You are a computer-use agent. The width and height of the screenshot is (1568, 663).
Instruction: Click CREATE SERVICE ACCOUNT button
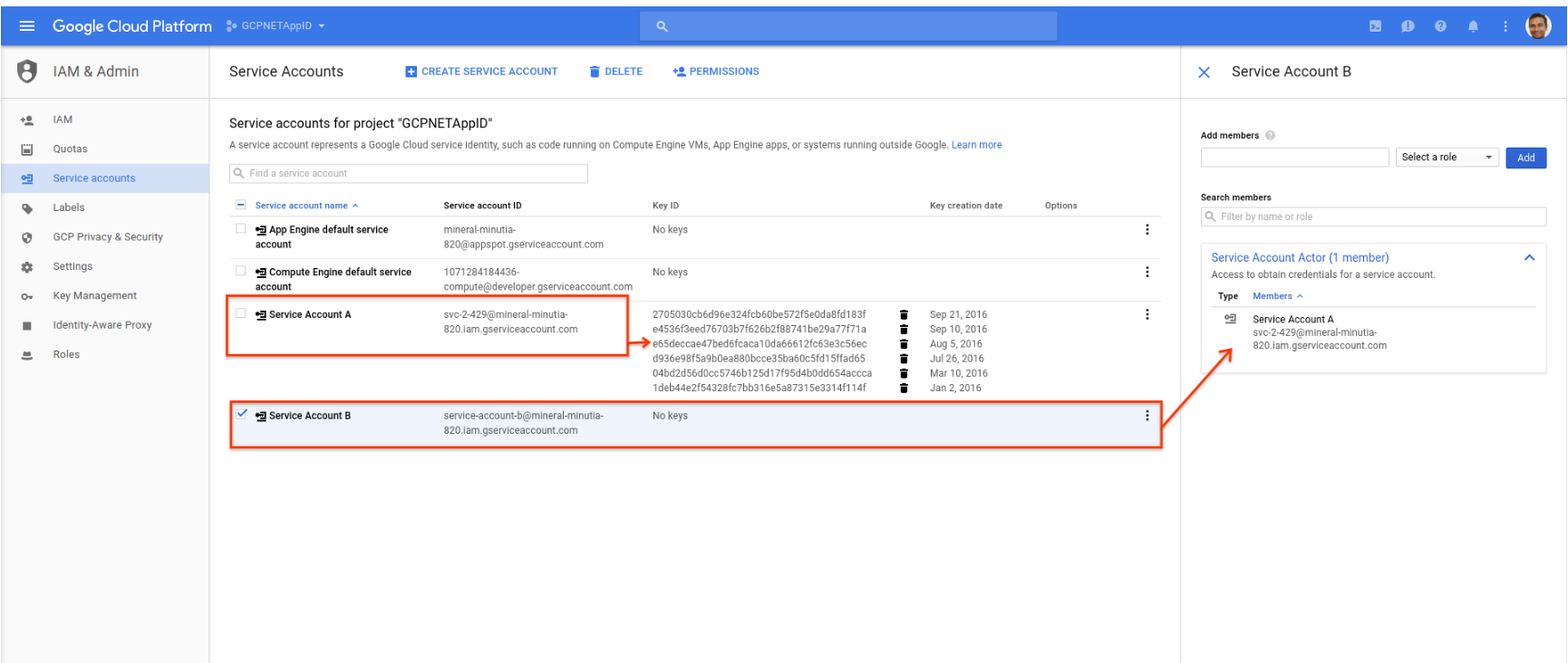coord(481,72)
